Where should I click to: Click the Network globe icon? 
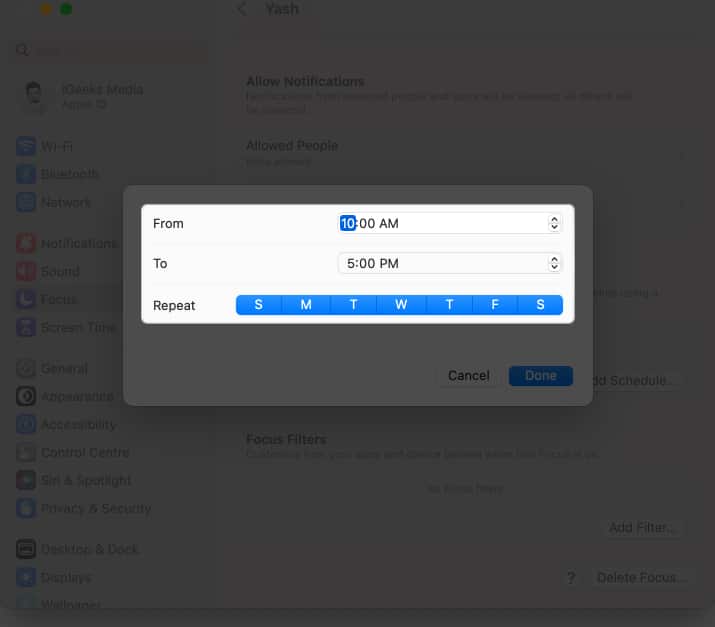point(26,202)
